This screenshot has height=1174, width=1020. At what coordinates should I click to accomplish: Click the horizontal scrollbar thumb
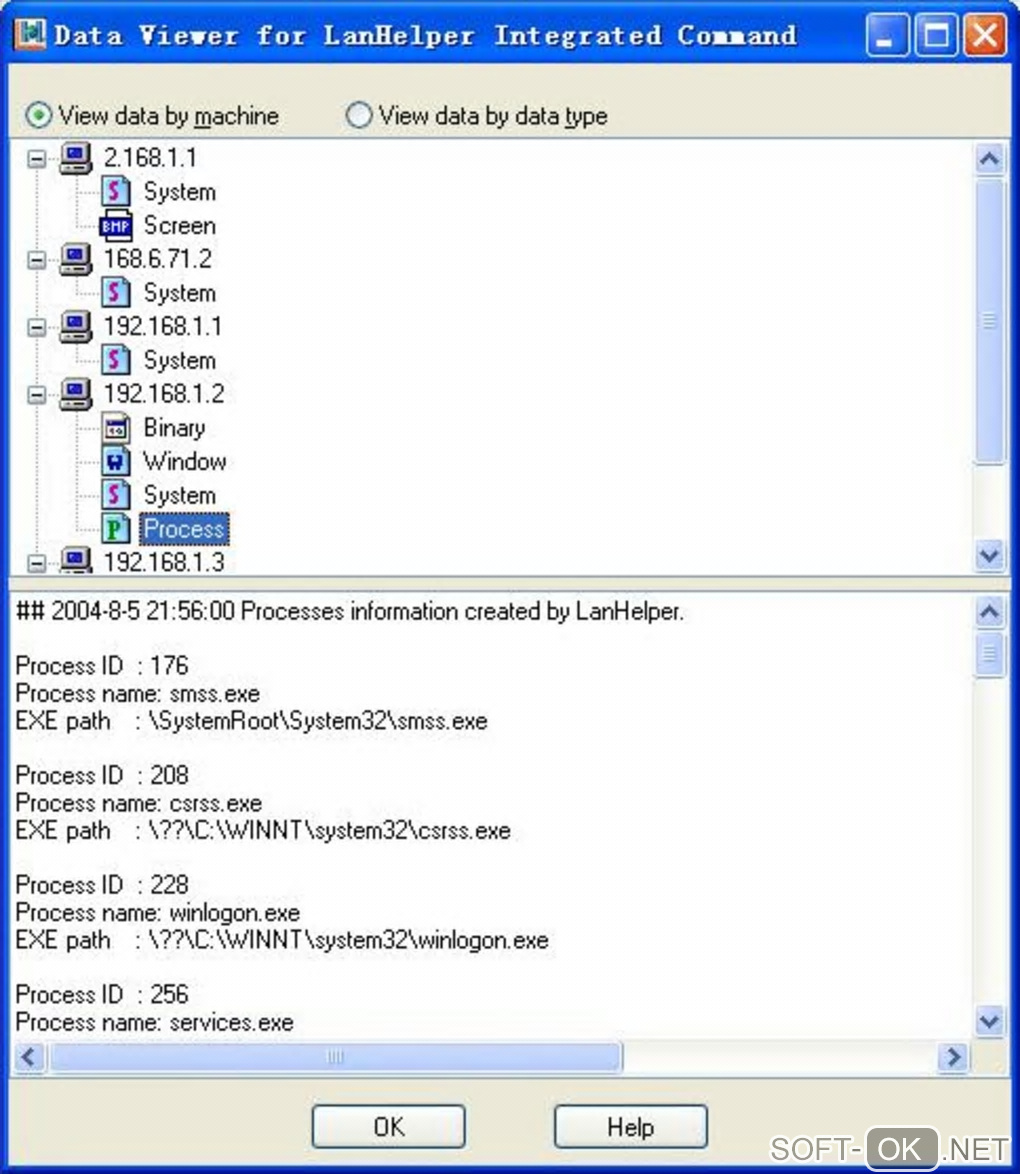[x=335, y=1056]
